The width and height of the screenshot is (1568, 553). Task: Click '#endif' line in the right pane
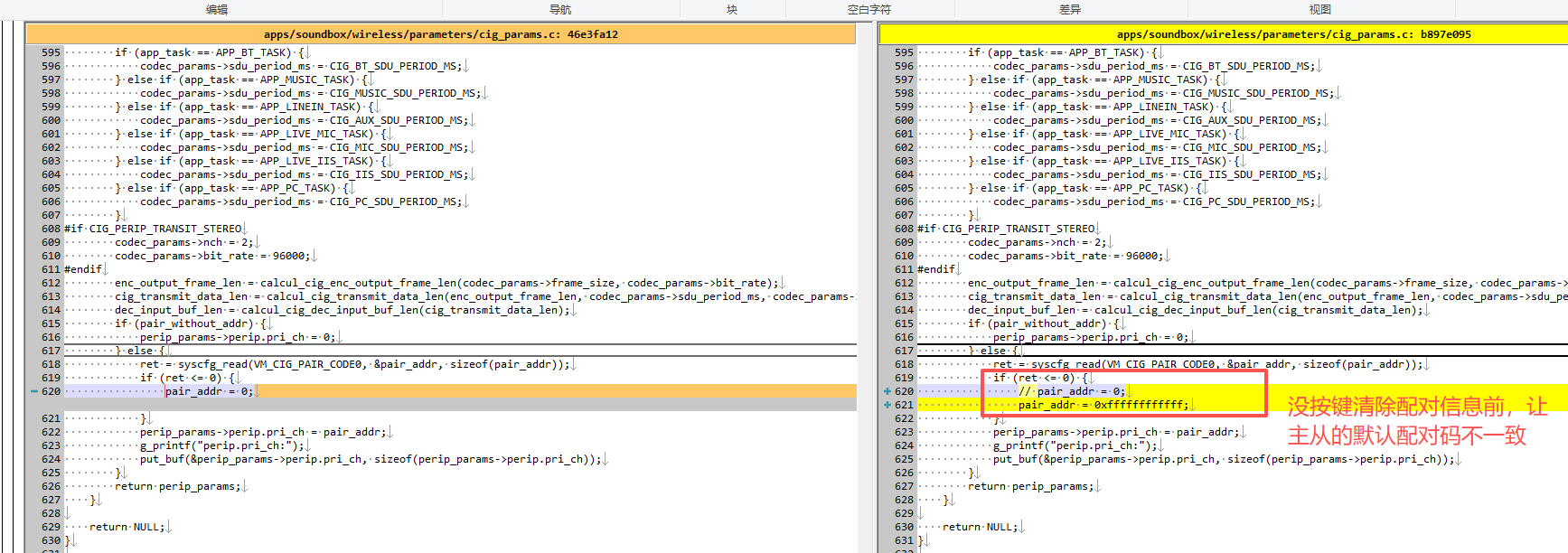coord(936,269)
